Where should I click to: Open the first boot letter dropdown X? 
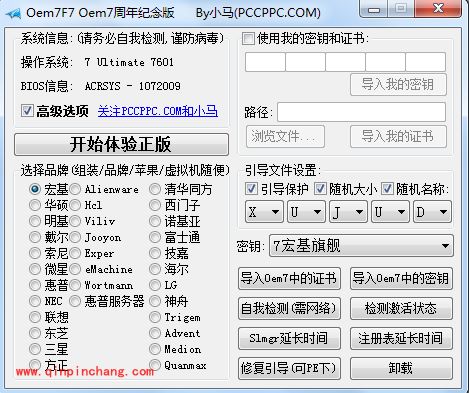coord(264,212)
